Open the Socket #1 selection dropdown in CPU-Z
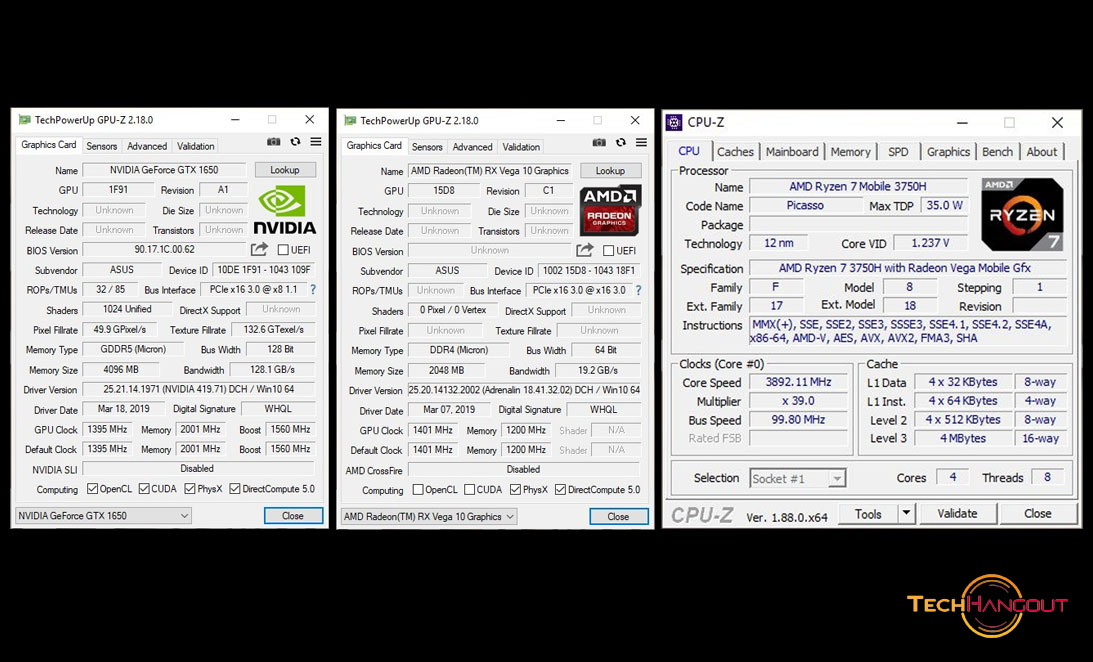 [797, 479]
